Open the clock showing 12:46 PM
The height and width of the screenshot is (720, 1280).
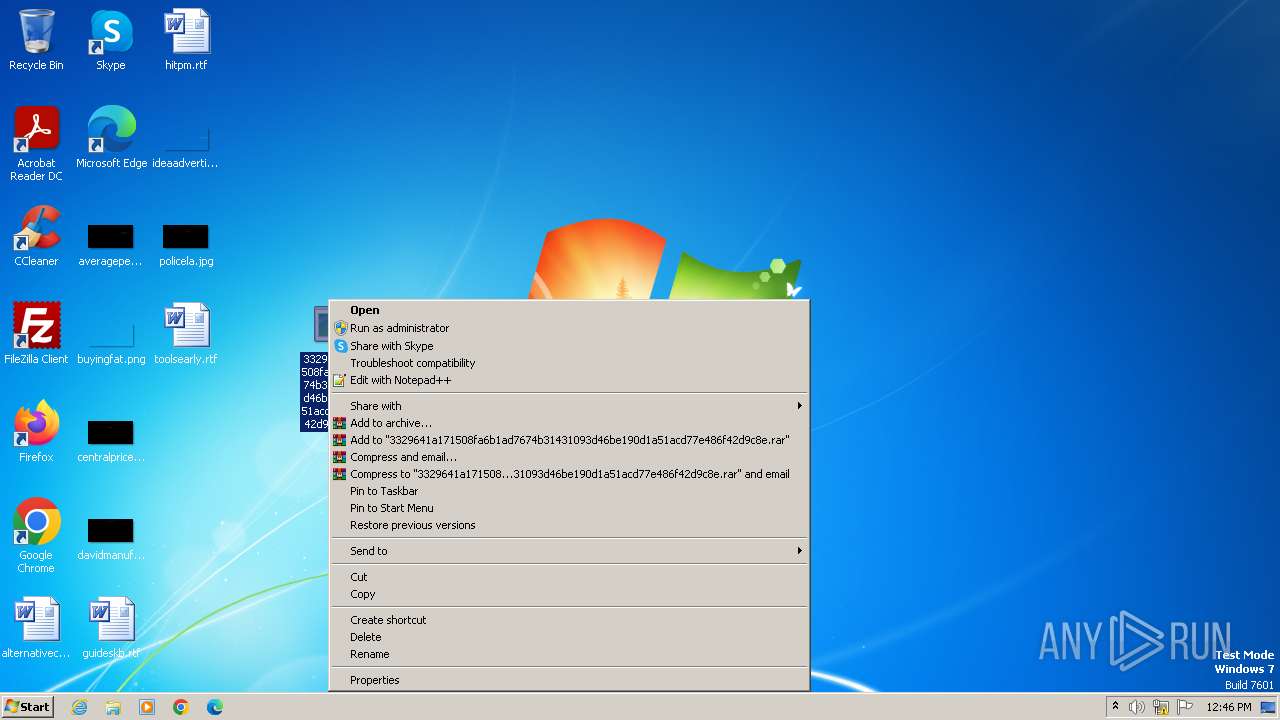pos(1229,707)
